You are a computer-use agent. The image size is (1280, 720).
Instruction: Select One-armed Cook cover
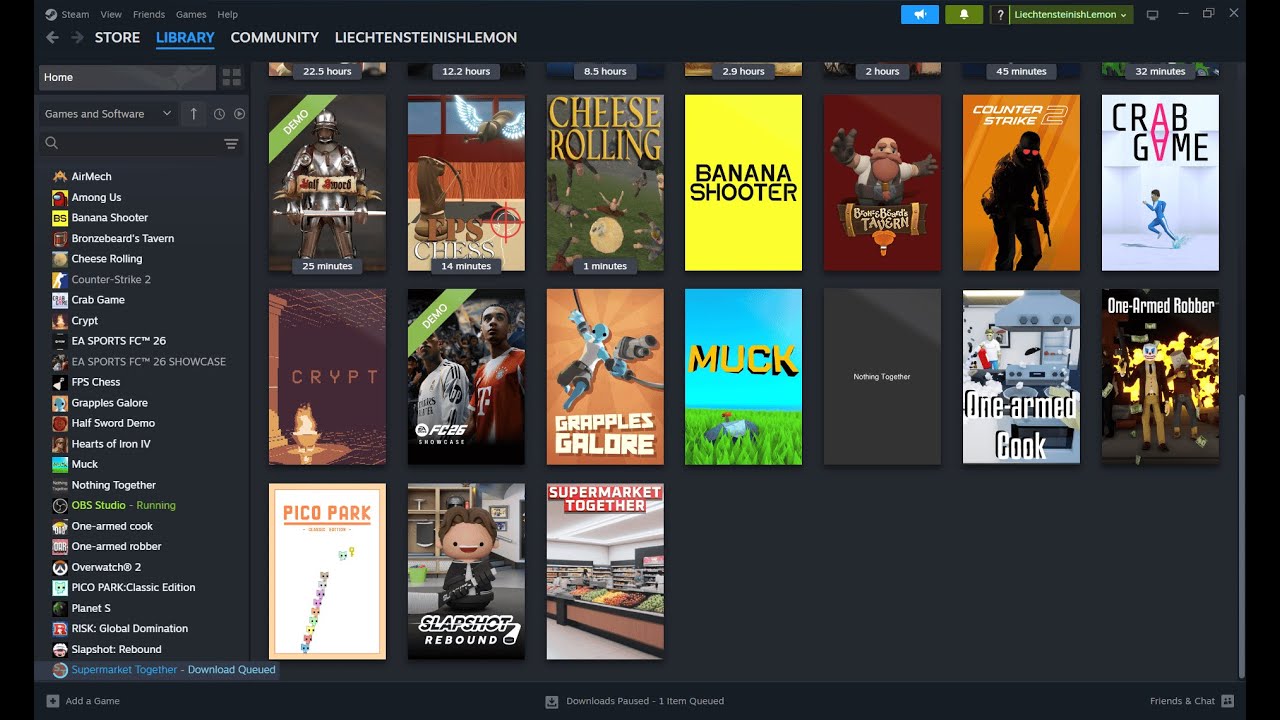[x=1021, y=377]
